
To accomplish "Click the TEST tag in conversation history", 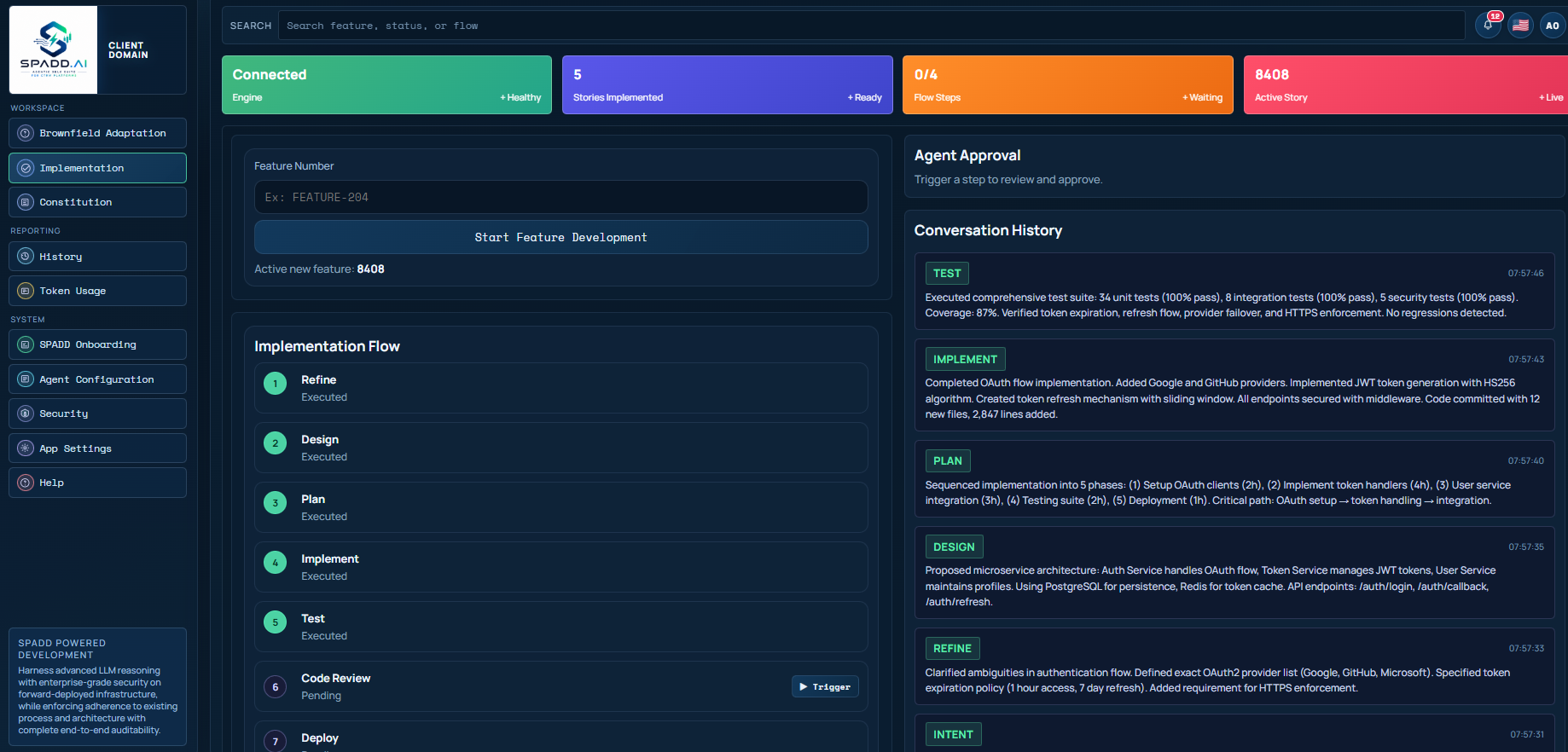I will [x=947, y=273].
